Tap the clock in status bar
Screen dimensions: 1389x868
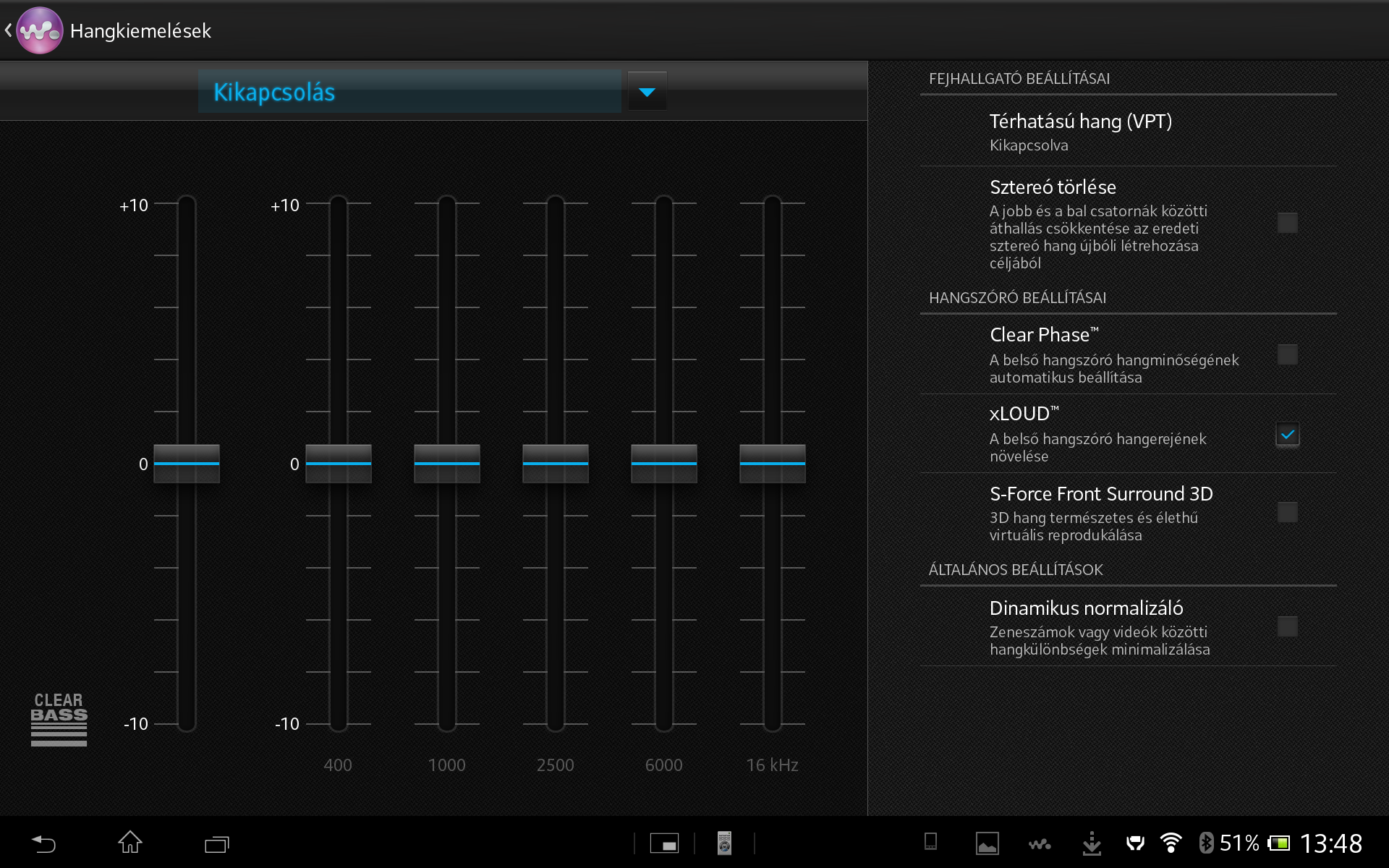click(x=1330, y=843)
